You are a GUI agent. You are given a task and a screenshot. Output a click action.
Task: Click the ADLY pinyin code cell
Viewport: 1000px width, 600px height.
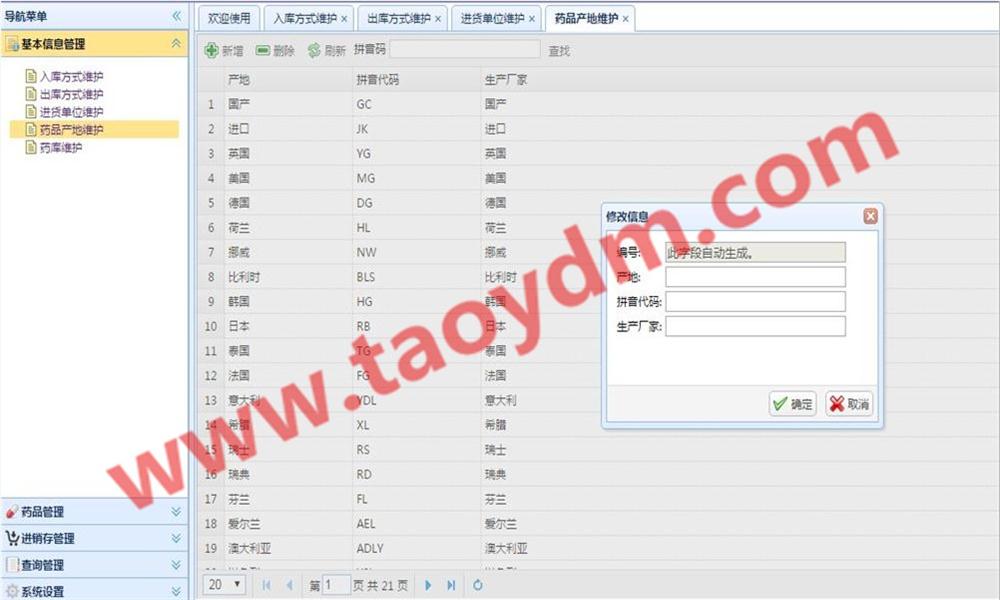click(416, 548)
